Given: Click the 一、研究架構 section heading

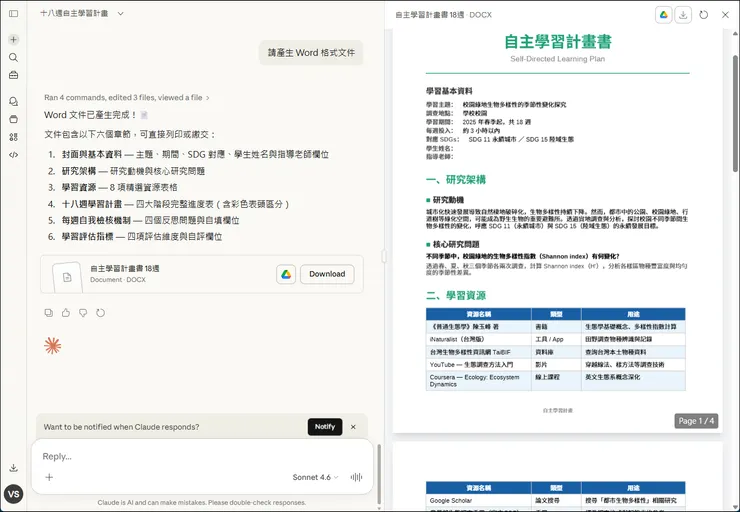Looking at the screenshot, I should pyautogui.click(x=456, y=180).
